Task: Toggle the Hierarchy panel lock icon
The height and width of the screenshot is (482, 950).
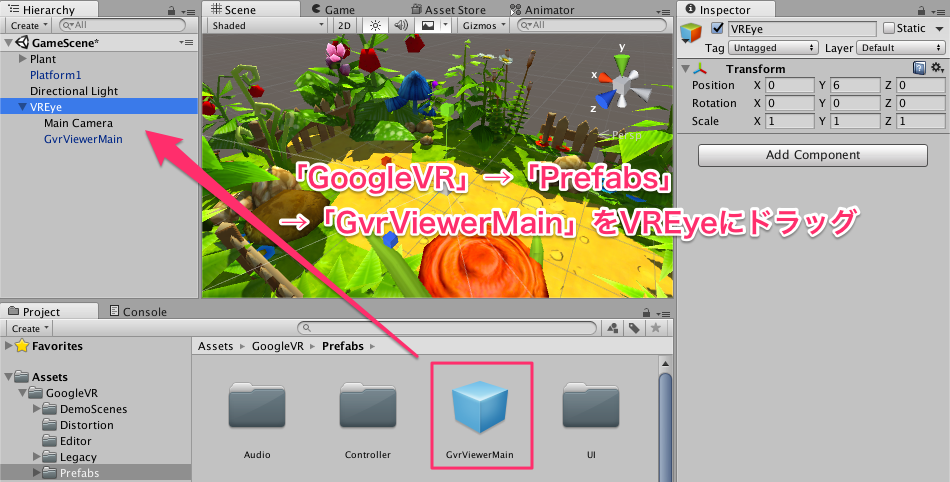Action: (171, 11)
